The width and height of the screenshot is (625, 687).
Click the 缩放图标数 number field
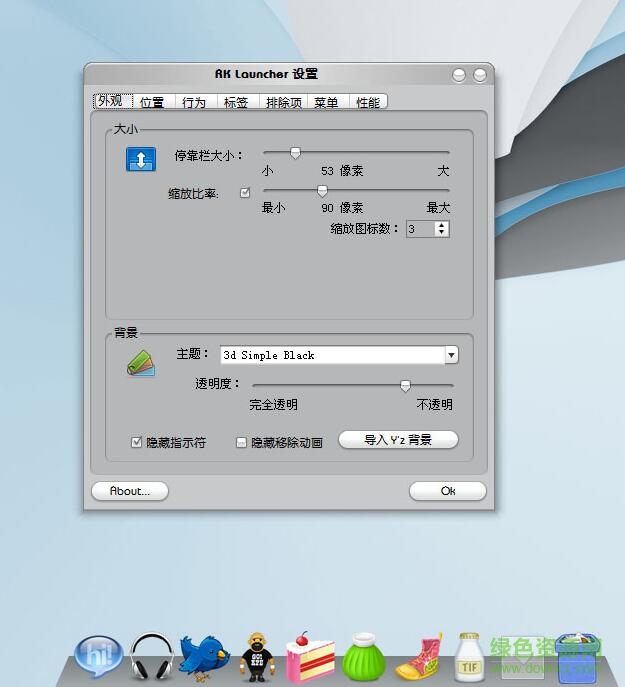coord(420,229)
